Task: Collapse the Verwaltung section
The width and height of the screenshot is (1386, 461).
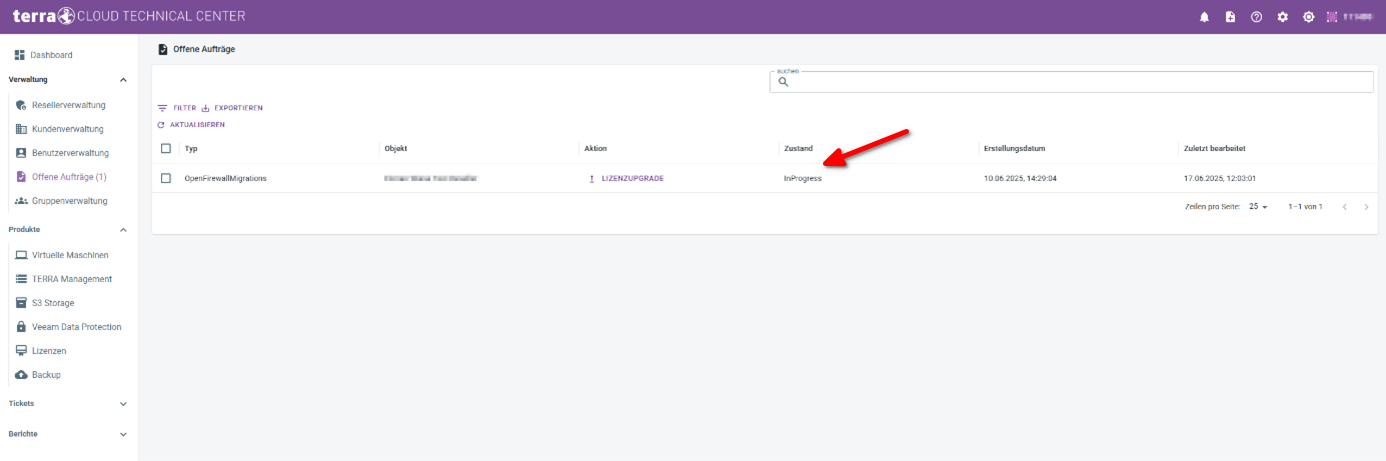Action: tap(123, 80)
